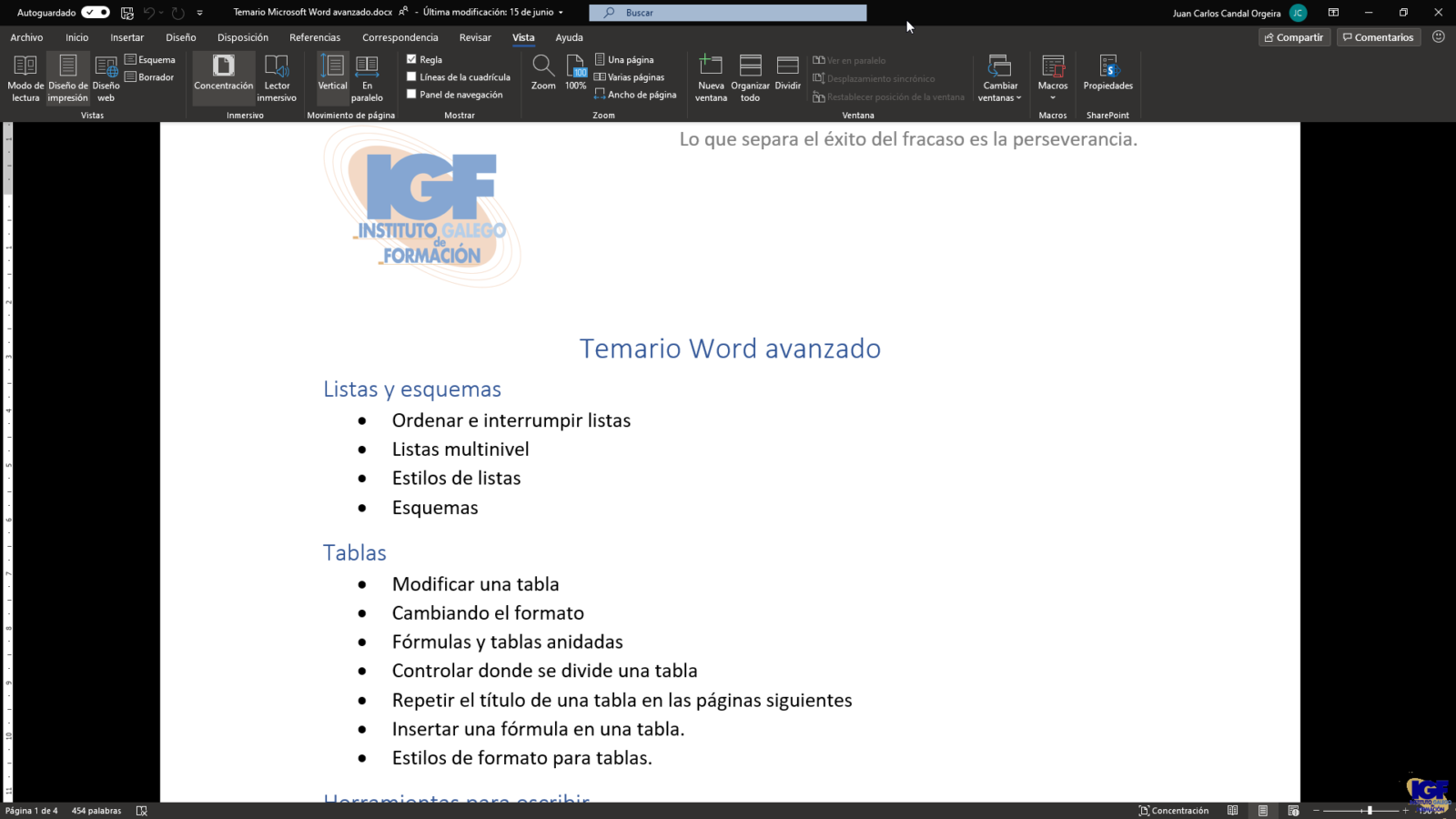Open SharePoint Propiedades

(x=1107, y=73)
